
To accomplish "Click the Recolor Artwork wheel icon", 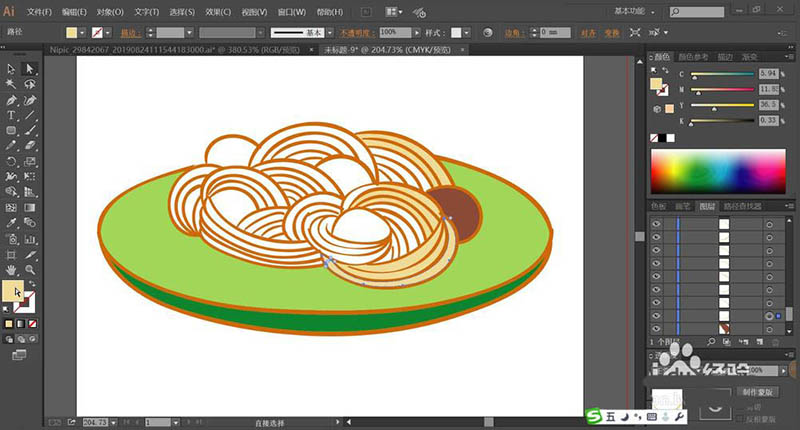I will 488,33.
